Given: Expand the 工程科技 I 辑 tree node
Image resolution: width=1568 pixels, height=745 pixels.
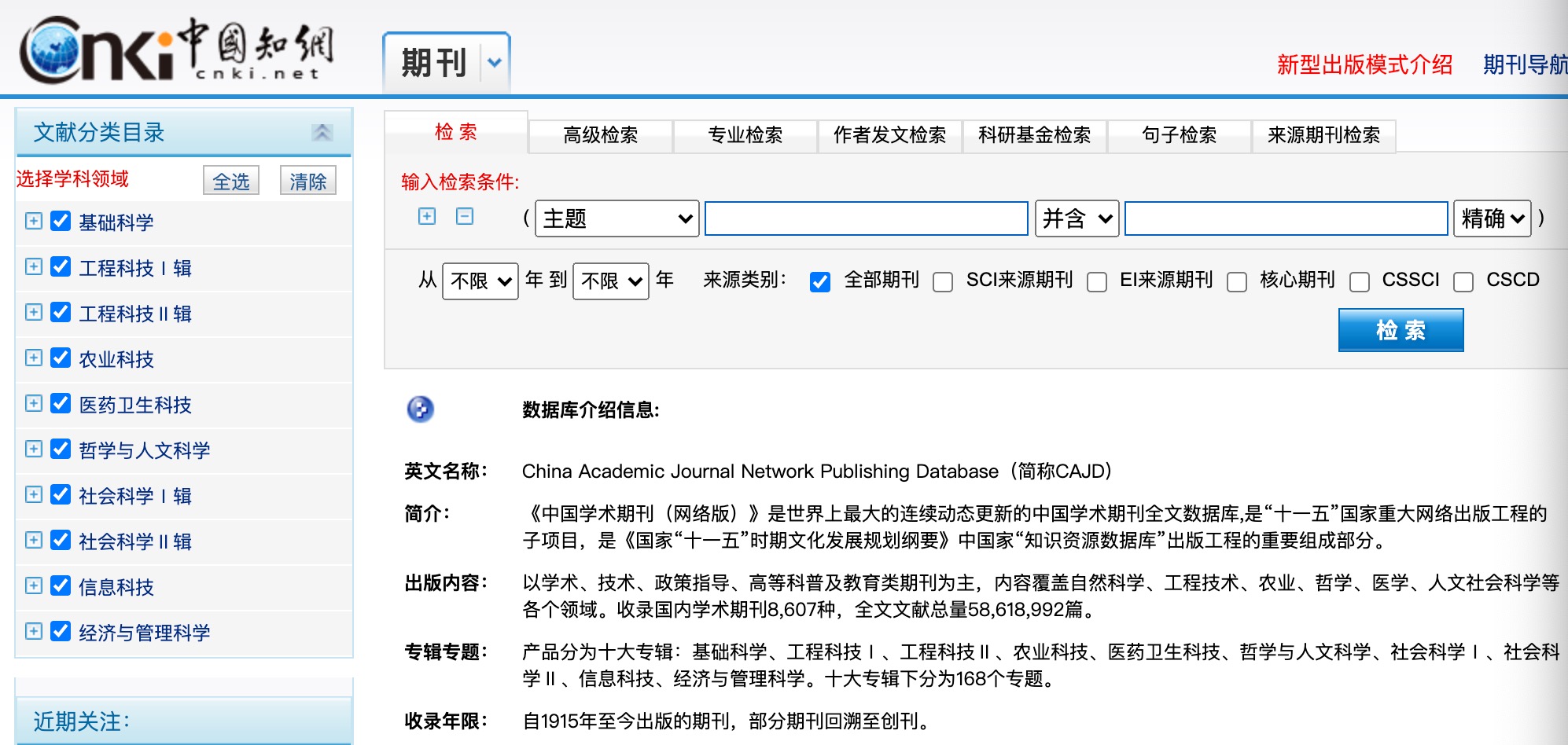Looking at the screenshot, I should pos(34,266).
